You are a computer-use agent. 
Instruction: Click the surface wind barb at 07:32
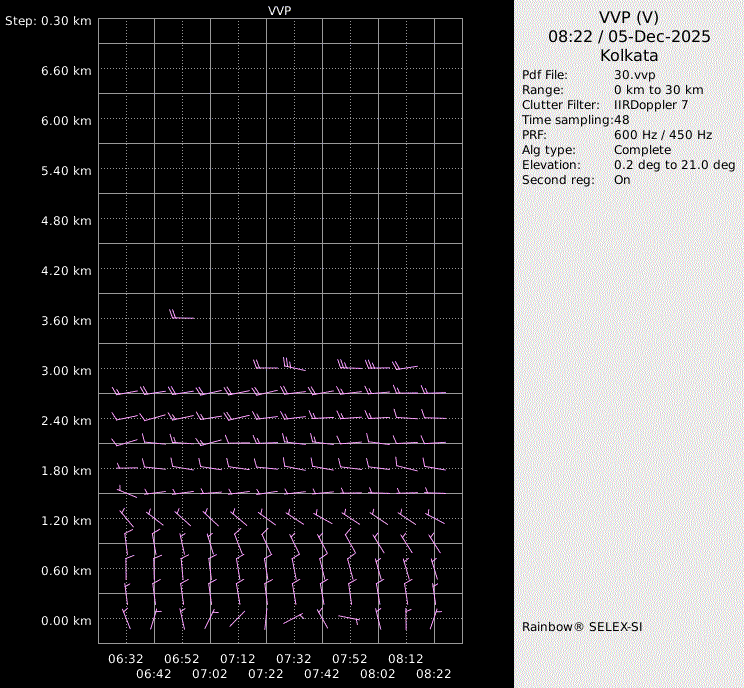point(293,619)
